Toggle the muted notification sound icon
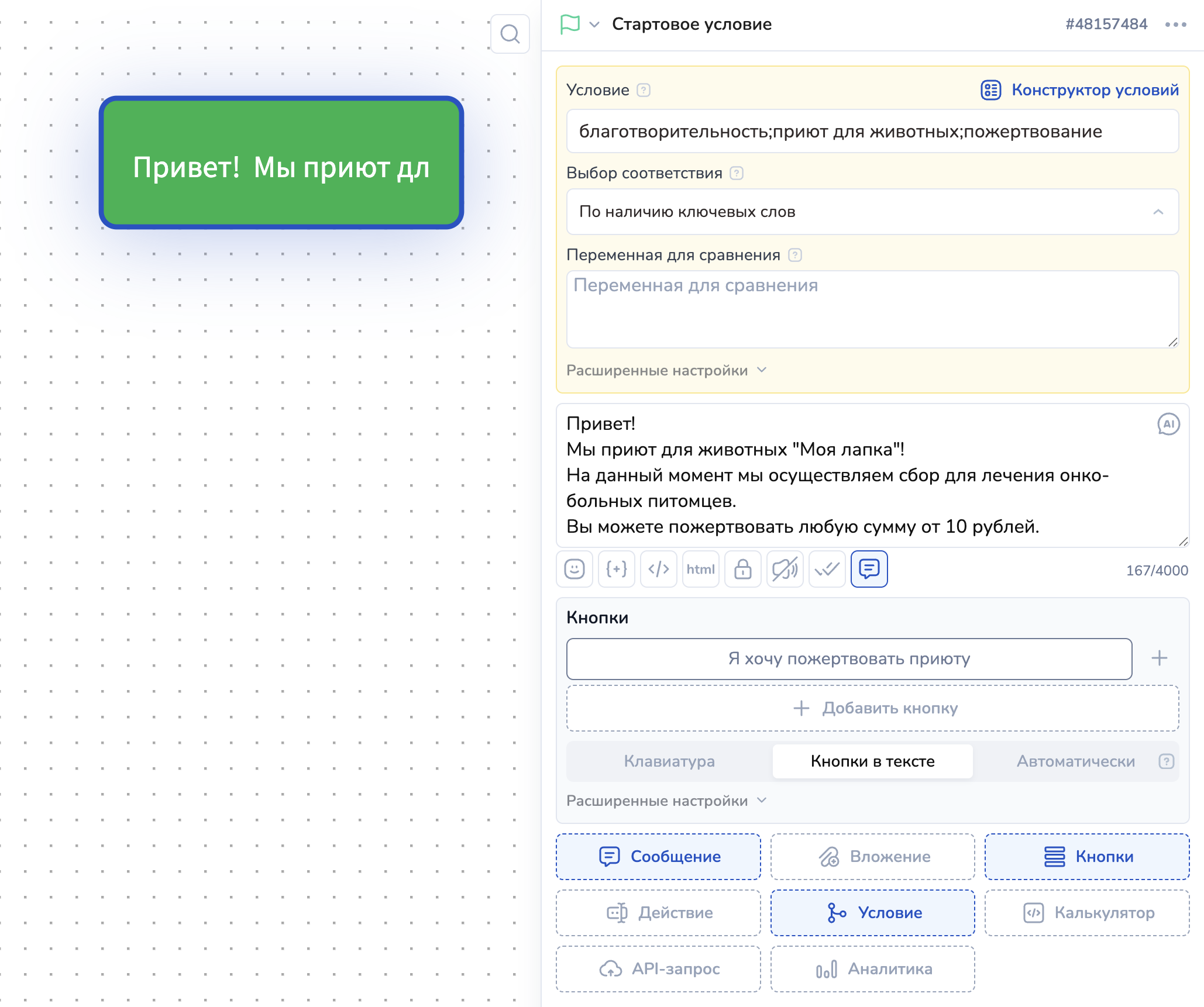Image resolution: width=1204 pixels, height=1007 pixels. click(x=785, y=569)
